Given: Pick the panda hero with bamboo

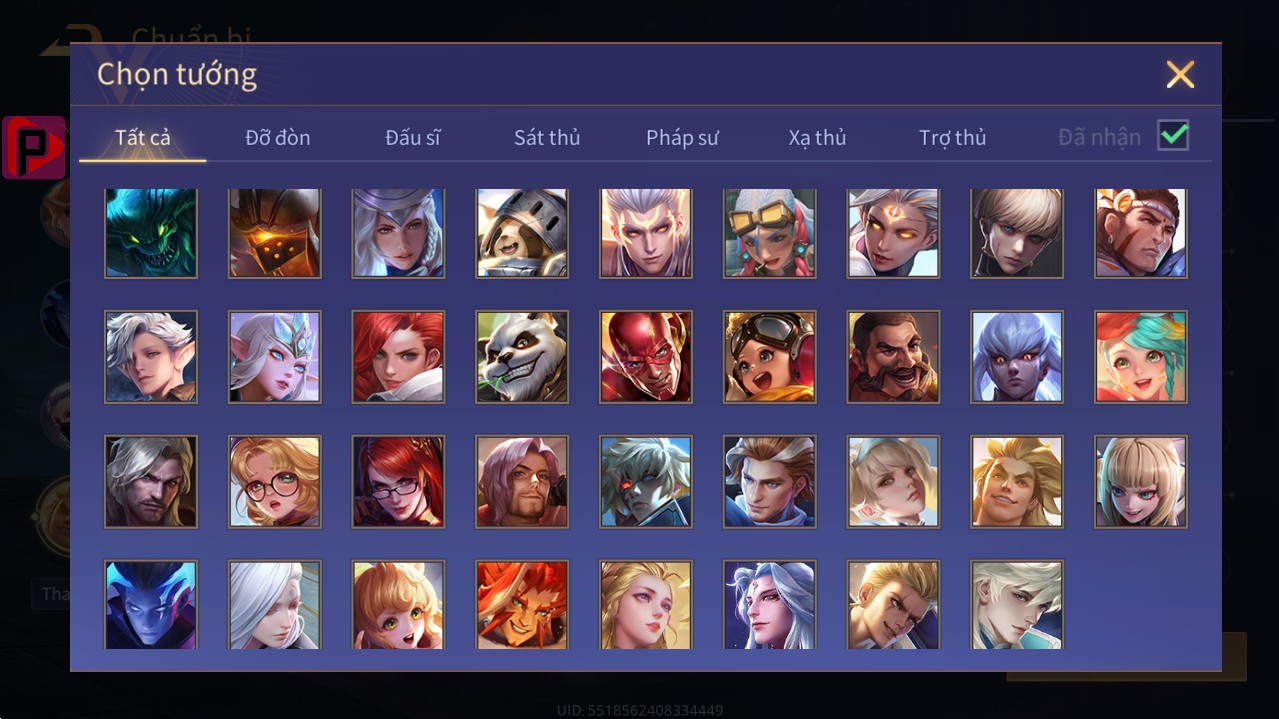Looking at the screenshot, I should point(522,357).
